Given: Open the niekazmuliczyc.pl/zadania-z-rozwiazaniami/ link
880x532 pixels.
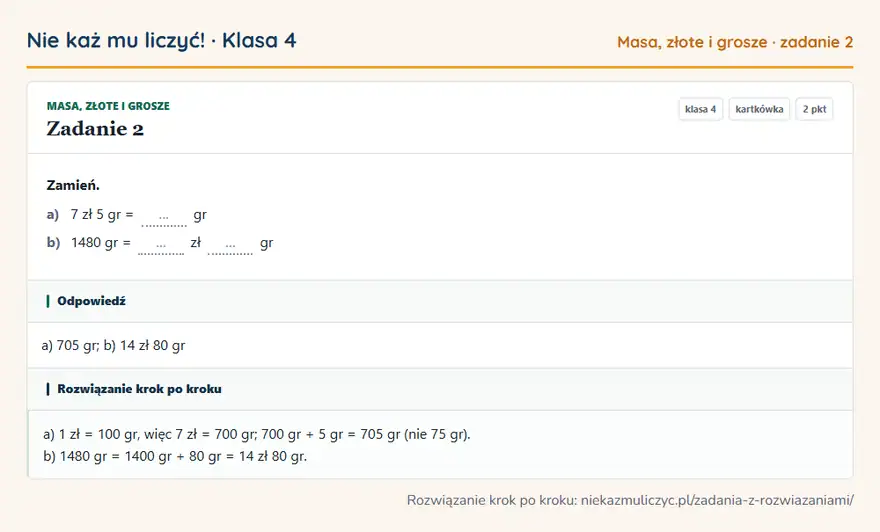Looking at the screenshot, I should (x=717, y=500).
